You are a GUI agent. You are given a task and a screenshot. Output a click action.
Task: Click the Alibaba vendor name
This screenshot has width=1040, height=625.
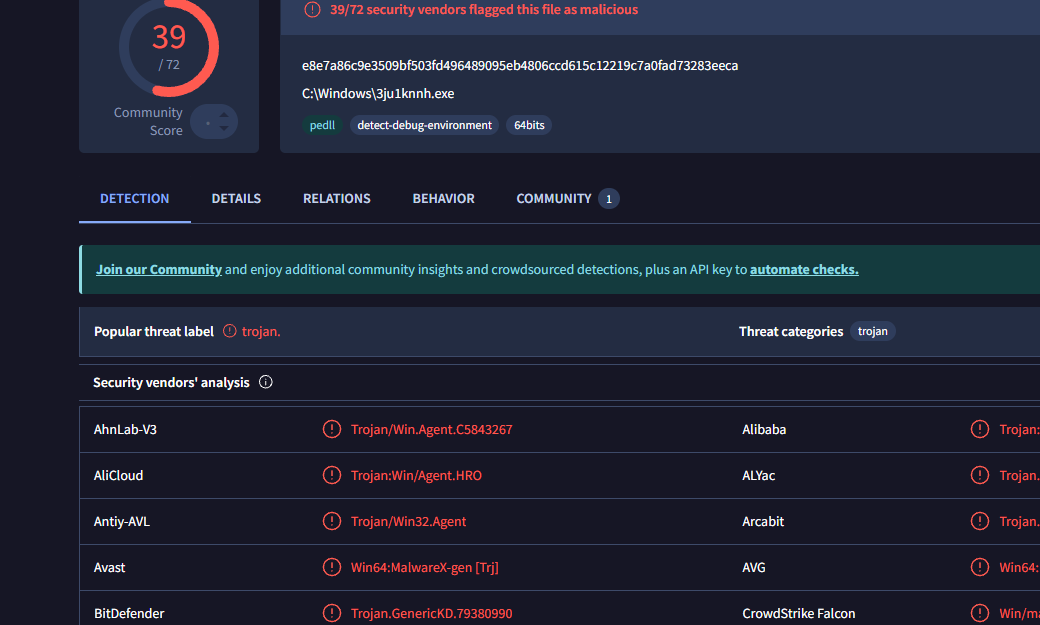pos(764,429)
